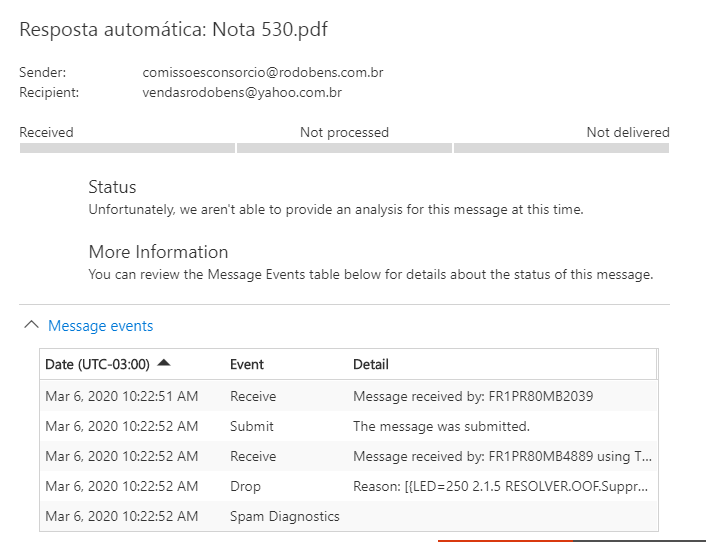Click 'Message received by: FR1PR80MB4889' detail
706x542 pixels.
(502, 456)
